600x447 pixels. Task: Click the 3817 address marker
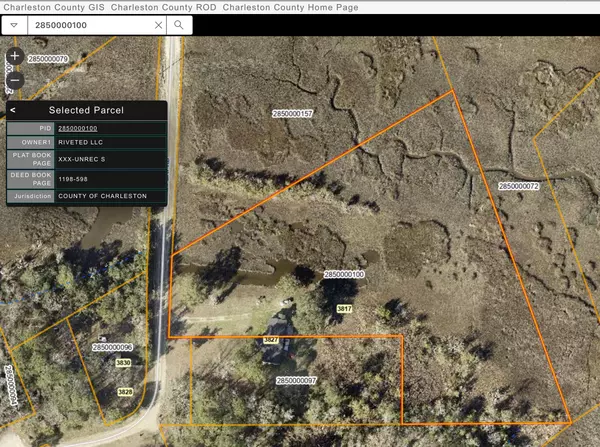coord(345,309)
